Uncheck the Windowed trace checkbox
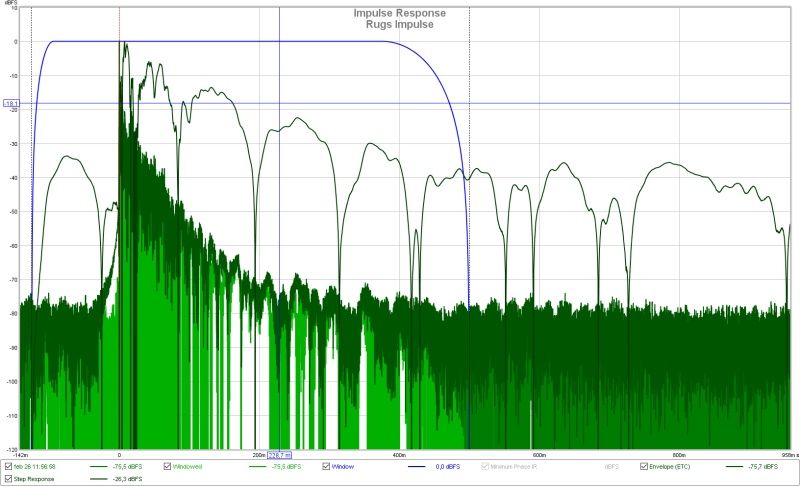Viewport: 800px width, 487px height. 168,466
